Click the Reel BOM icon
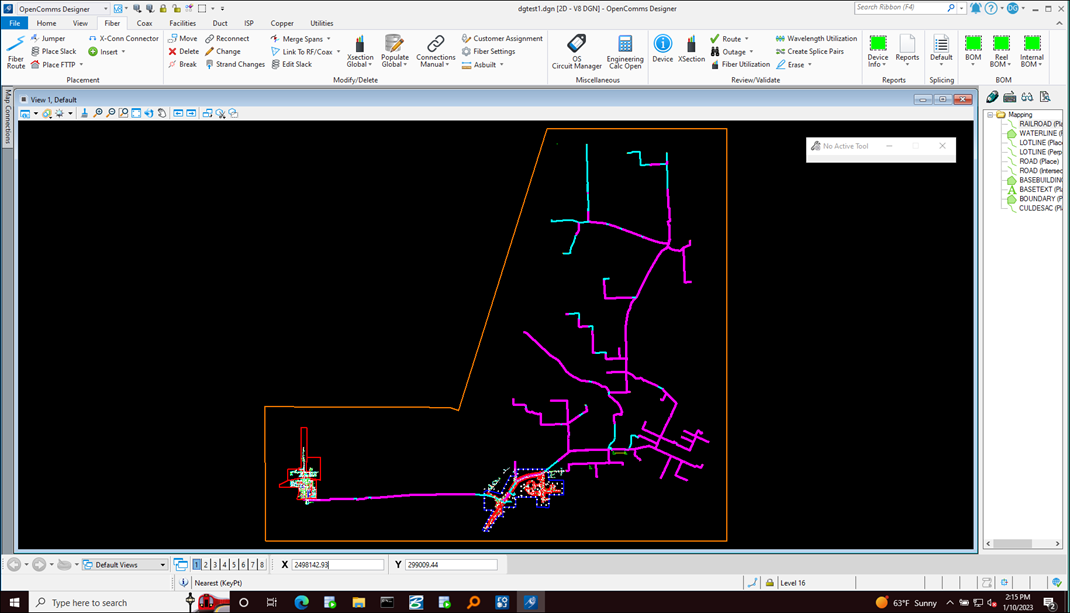Image resolution: width=1070 pixels, height=613 pixels. click(1001, 51)
